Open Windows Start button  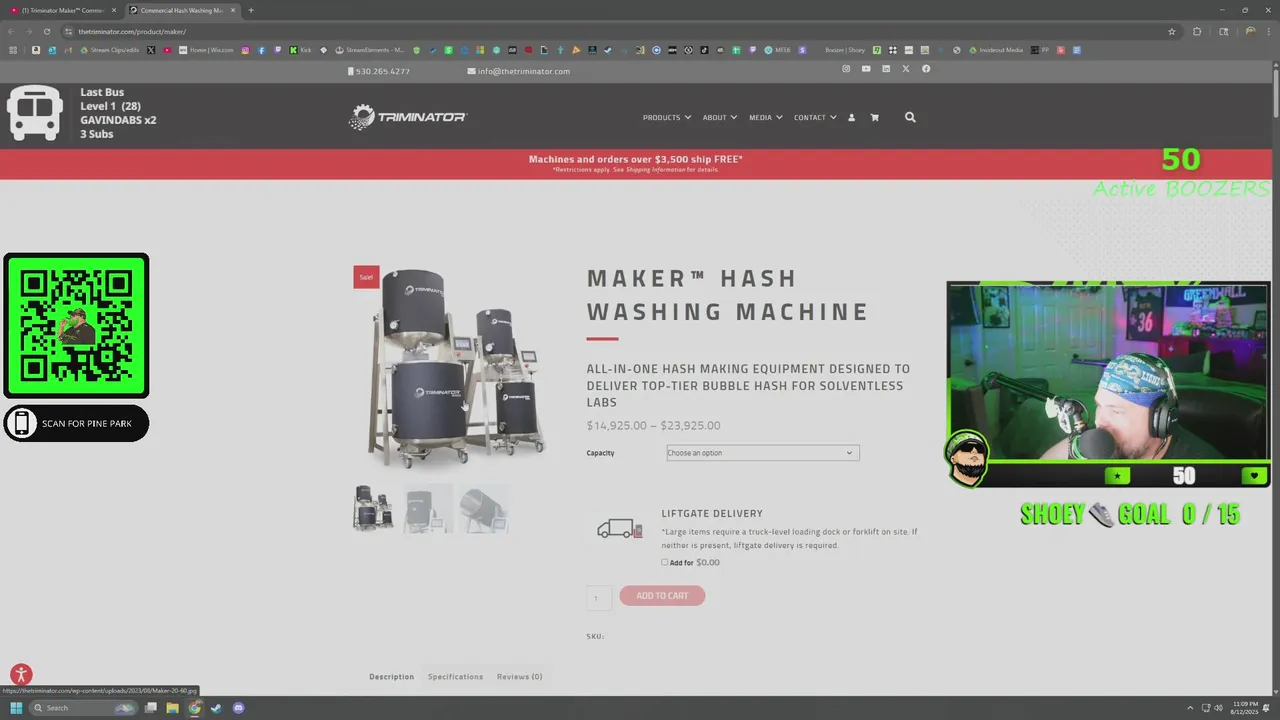point(16,708)
